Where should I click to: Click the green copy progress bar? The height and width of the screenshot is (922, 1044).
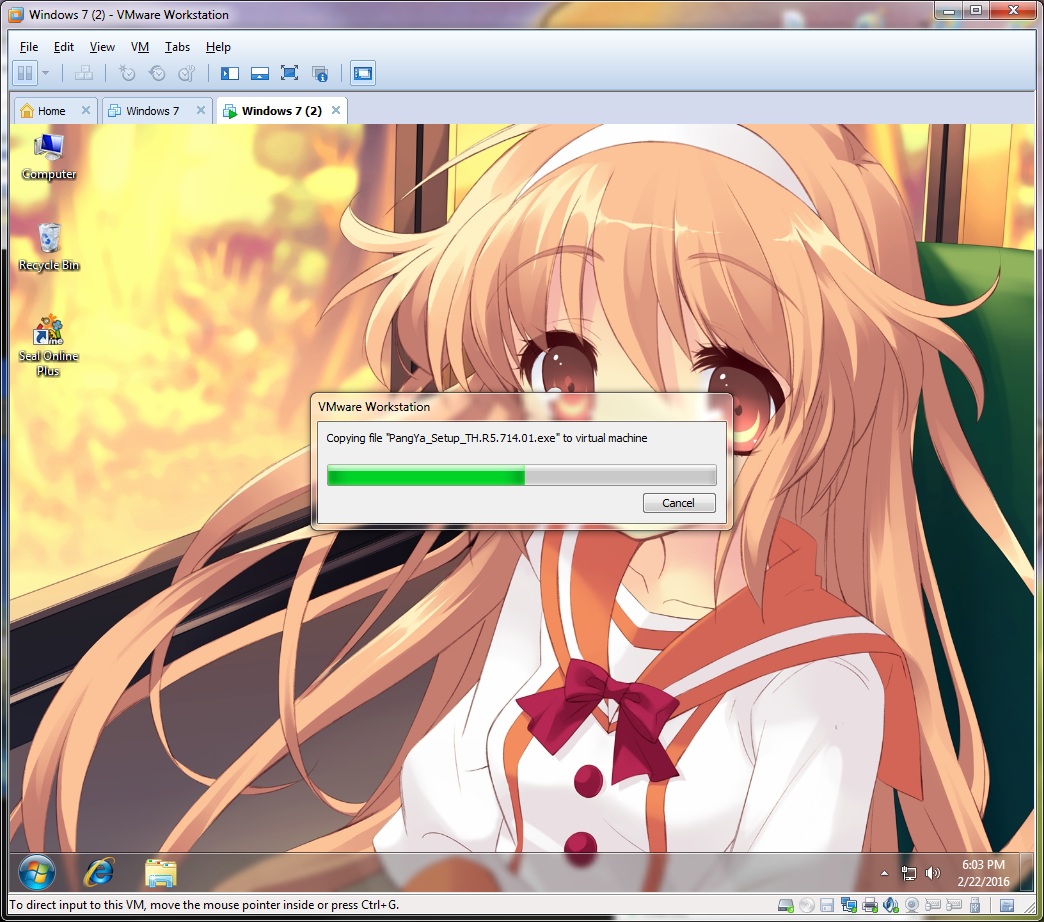click(x=521, y=475)
